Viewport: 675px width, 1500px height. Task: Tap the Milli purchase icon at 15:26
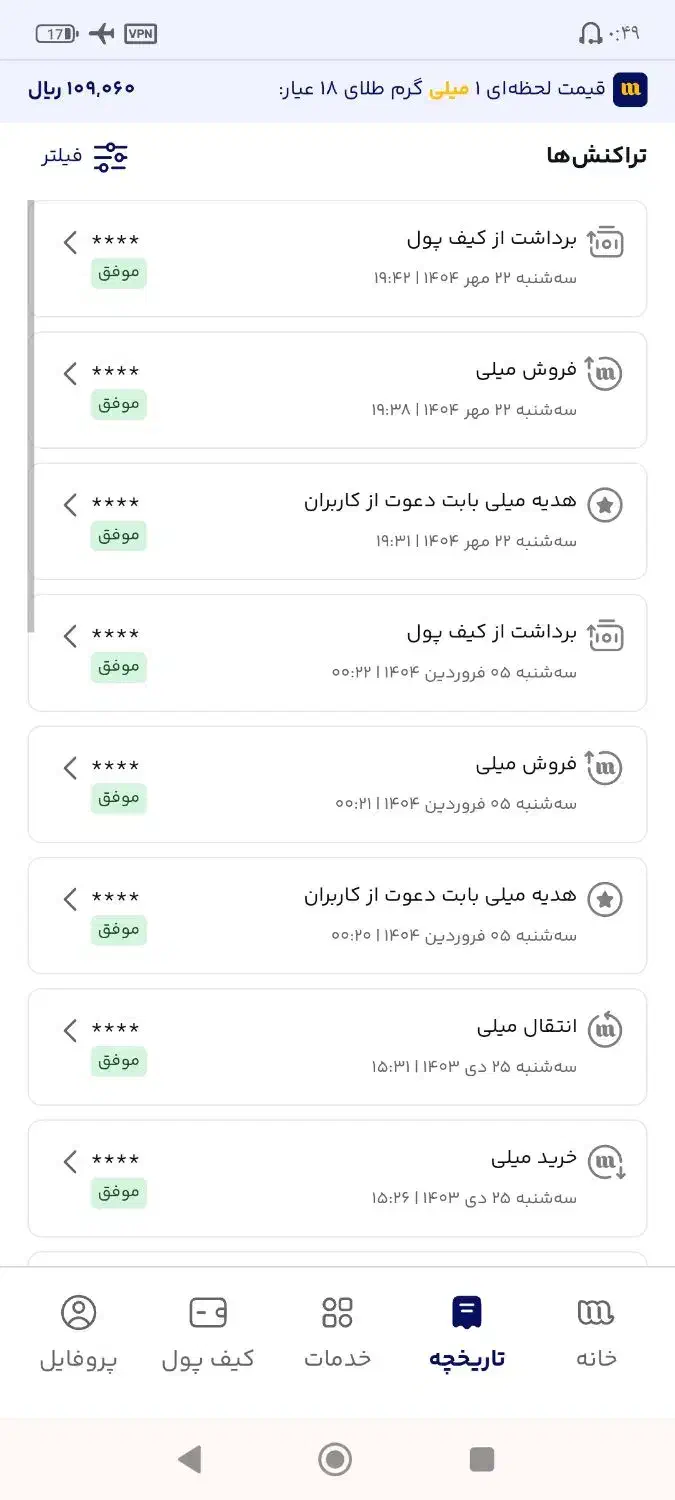tap(606, 1161)
